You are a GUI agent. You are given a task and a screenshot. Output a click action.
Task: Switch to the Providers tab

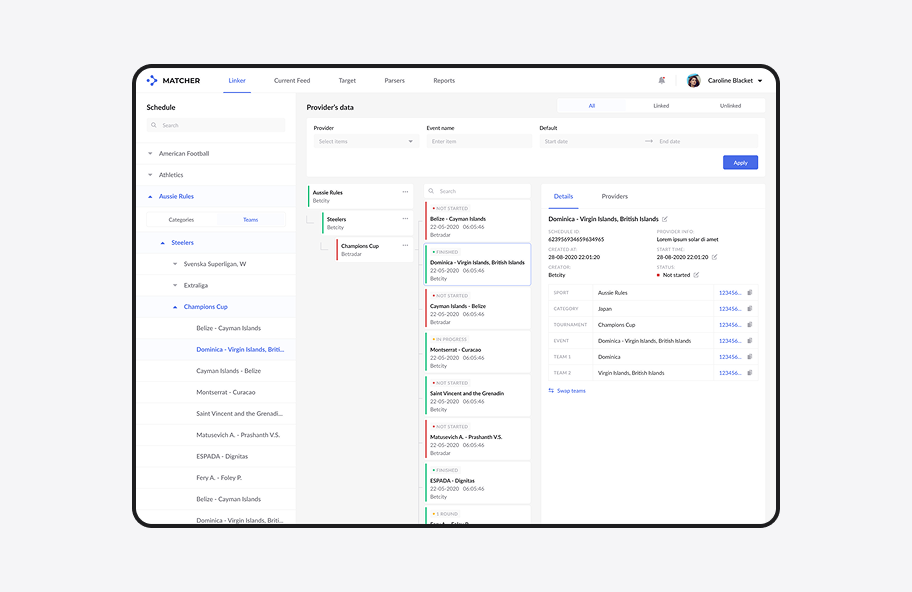pos(614,197)
